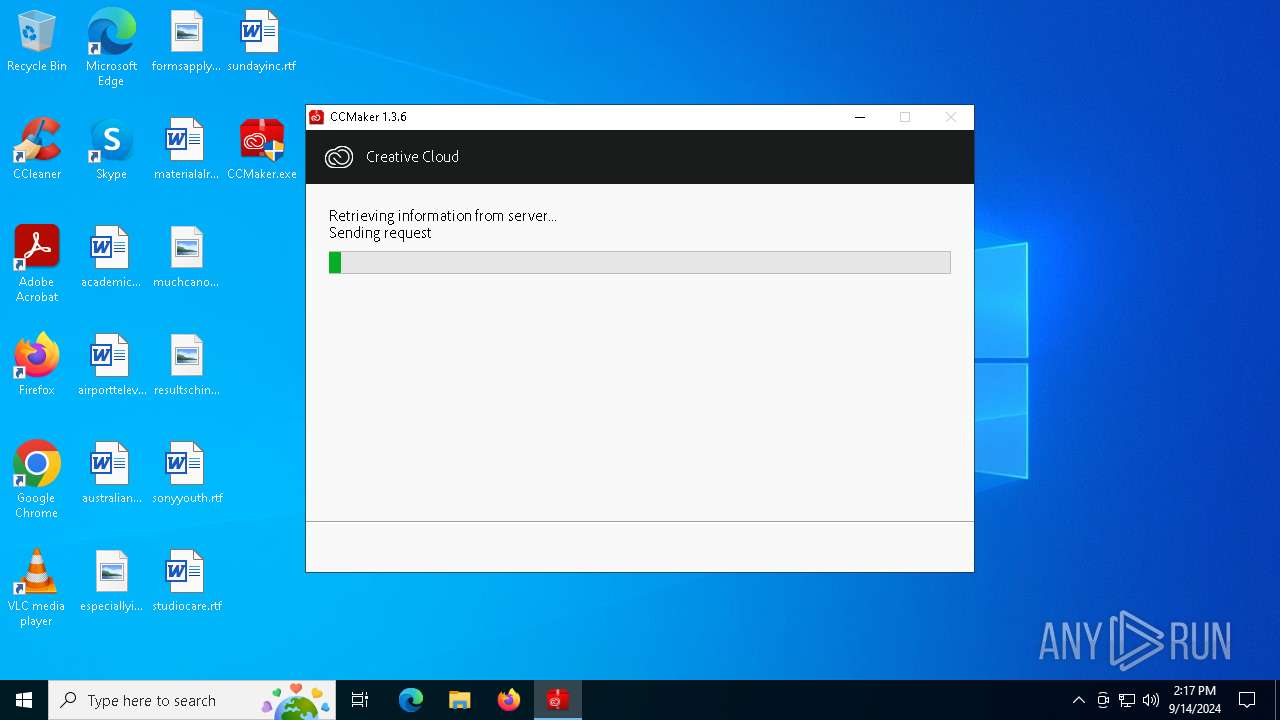
Task: Open Task View from the taskbar
Action: [360, 700]
